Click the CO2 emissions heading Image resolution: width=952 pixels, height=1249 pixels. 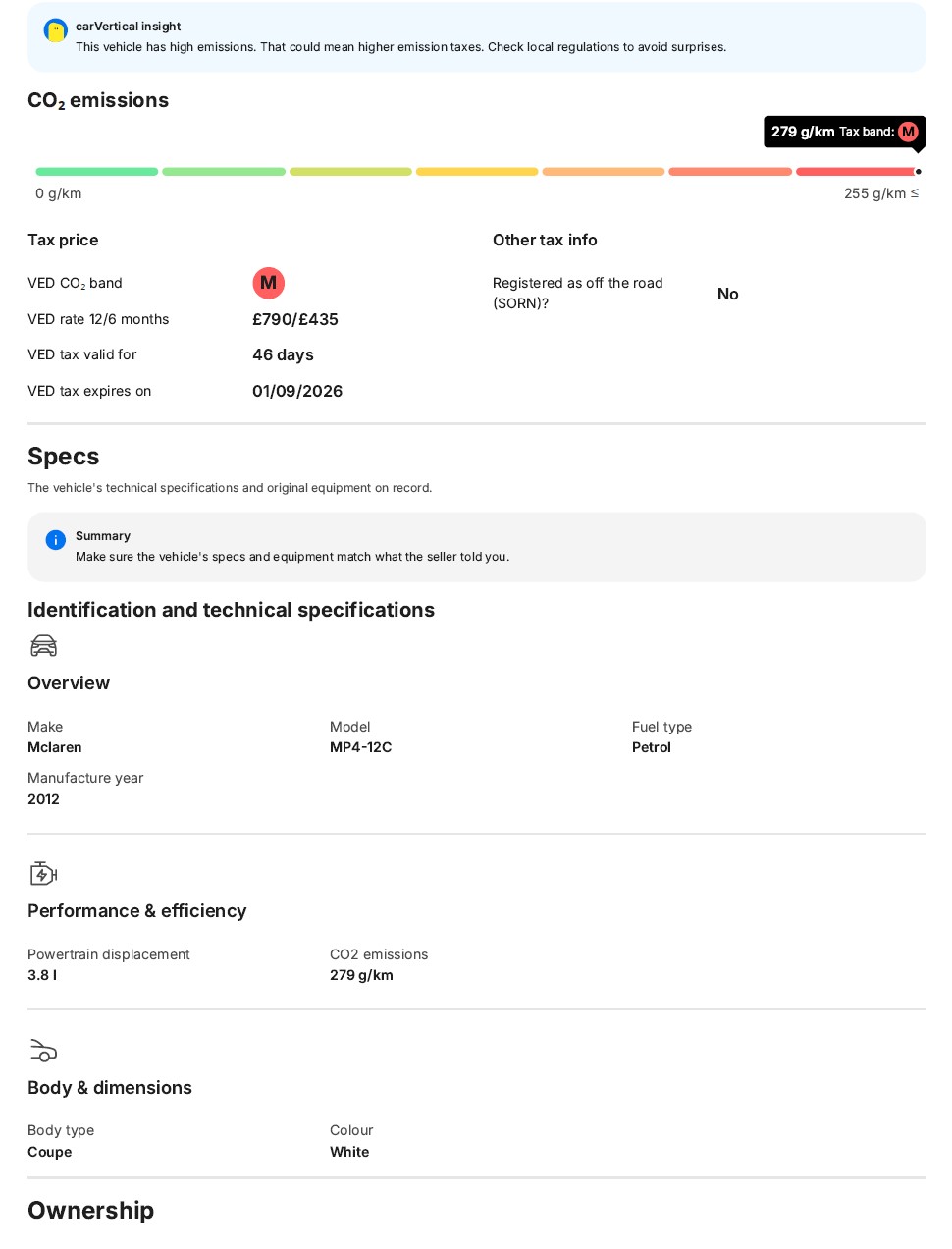(98, 101)
